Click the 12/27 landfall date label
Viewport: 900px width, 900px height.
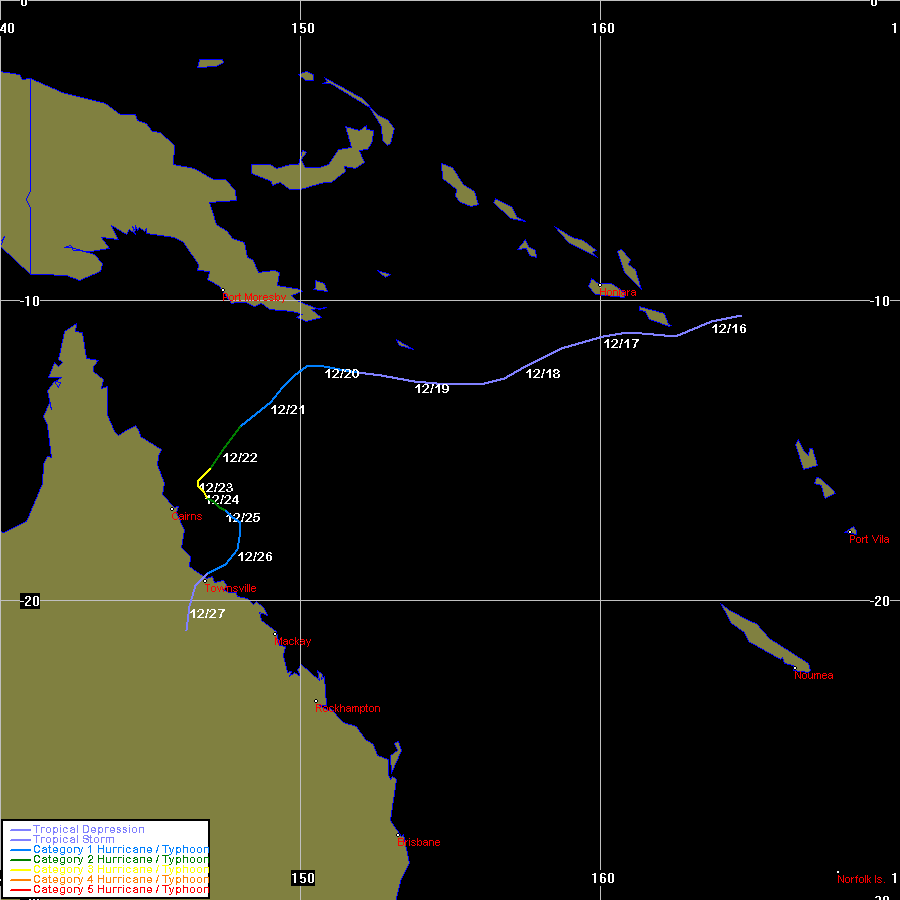point(207,614)
